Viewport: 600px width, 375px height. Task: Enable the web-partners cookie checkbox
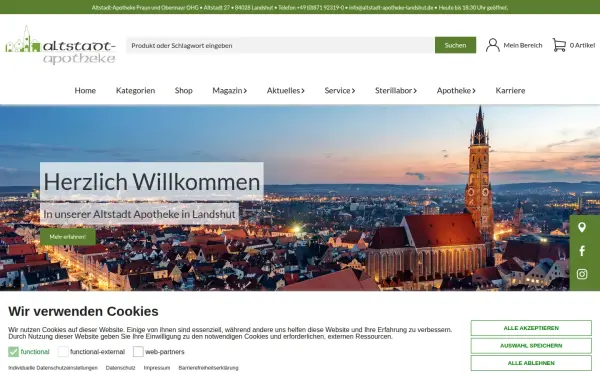coord(138,352)
